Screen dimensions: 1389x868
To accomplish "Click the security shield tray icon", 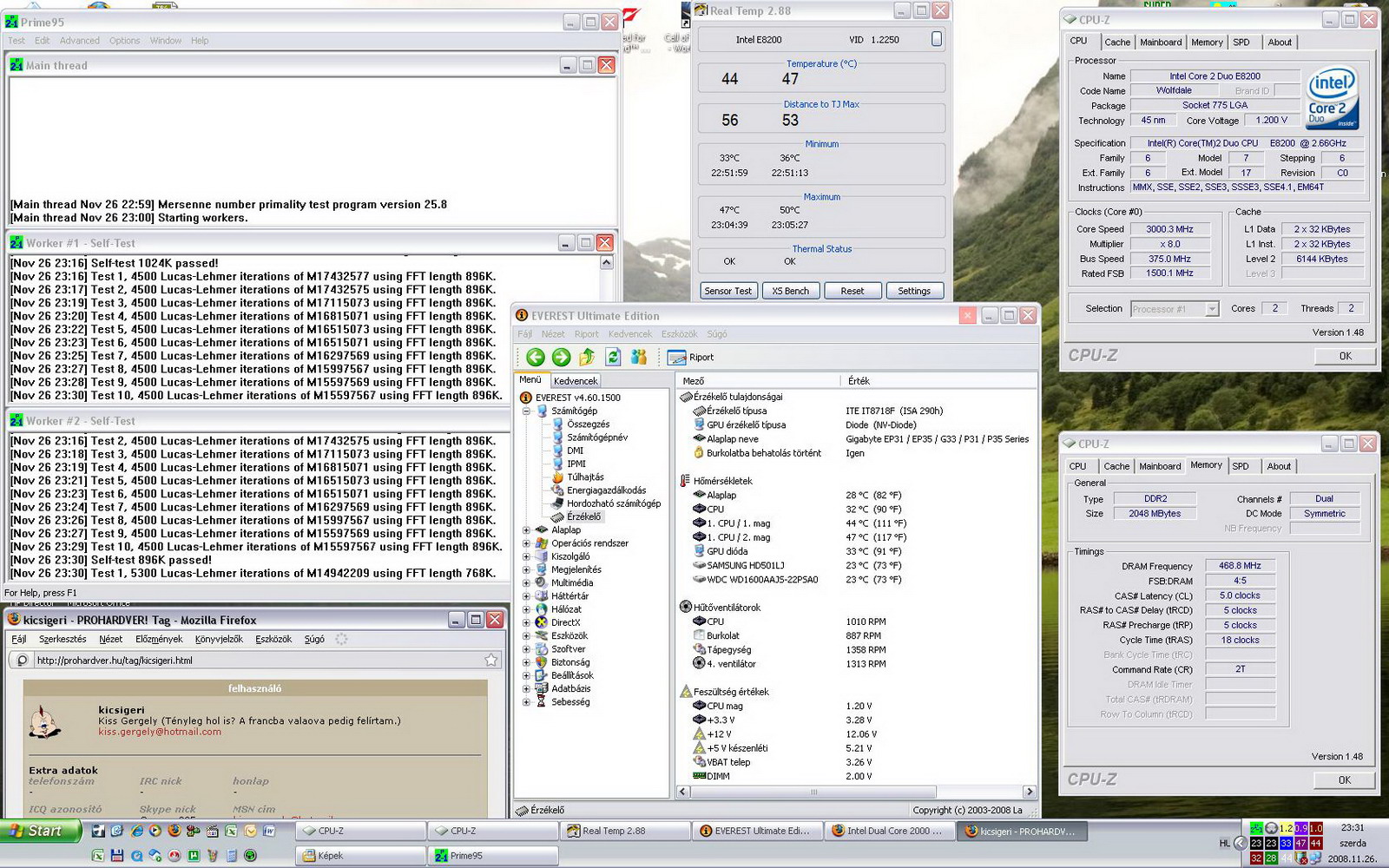I will (1300, 858).
